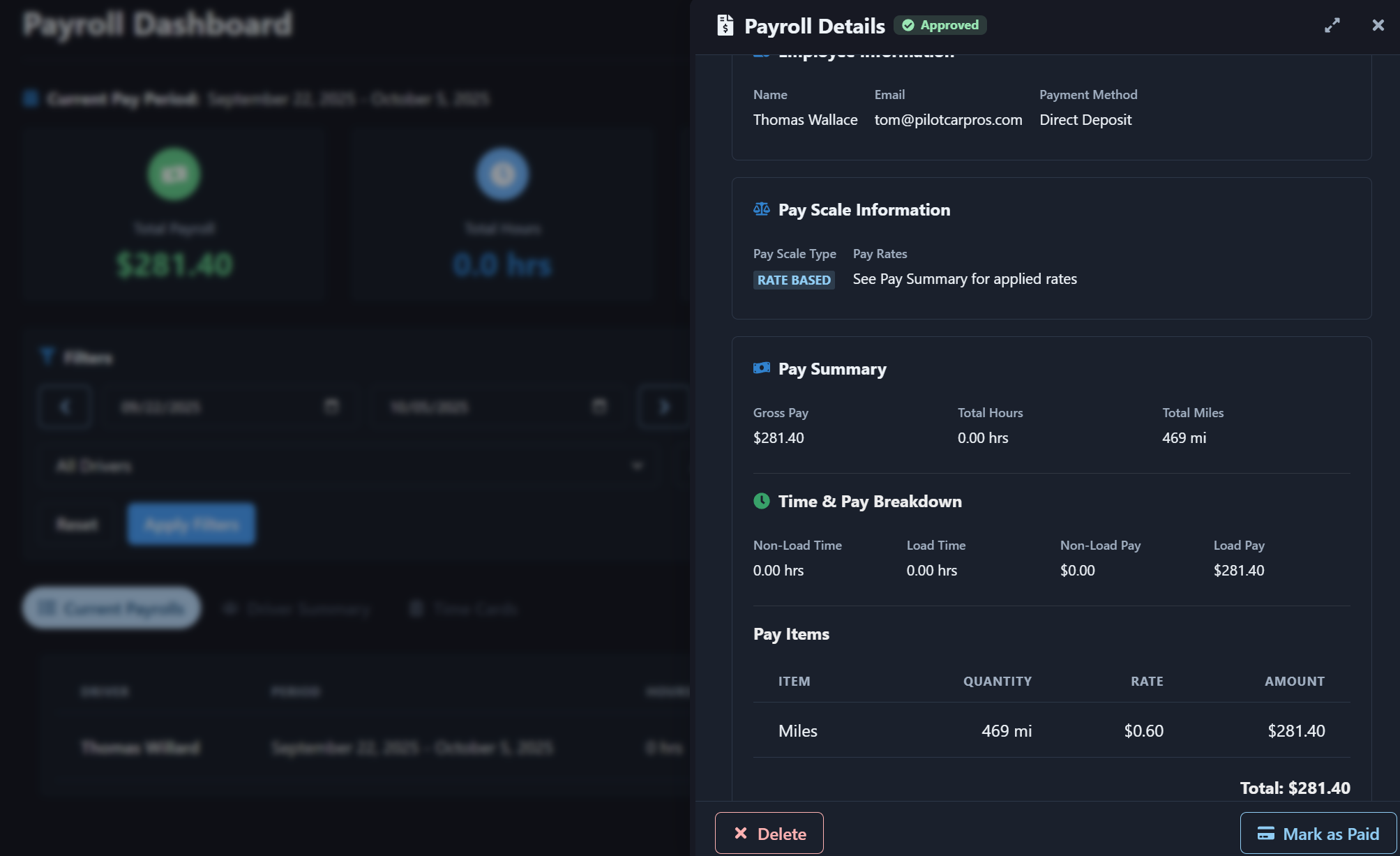The image size is (1400, 856).
Task: Click the Time & Pay Breakdown clock icon
Action: pyautogui.click(x=762, y=500)
